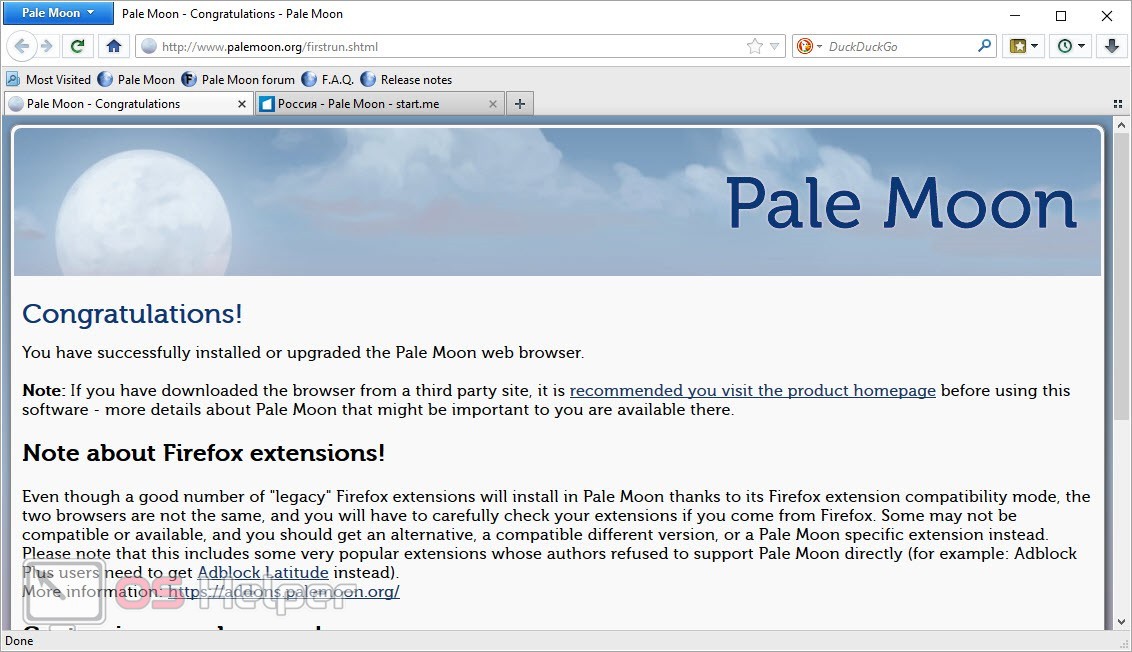
Task: Open the Adblock Latitude link
Action: pyautogui.click(x=263, y=573)
